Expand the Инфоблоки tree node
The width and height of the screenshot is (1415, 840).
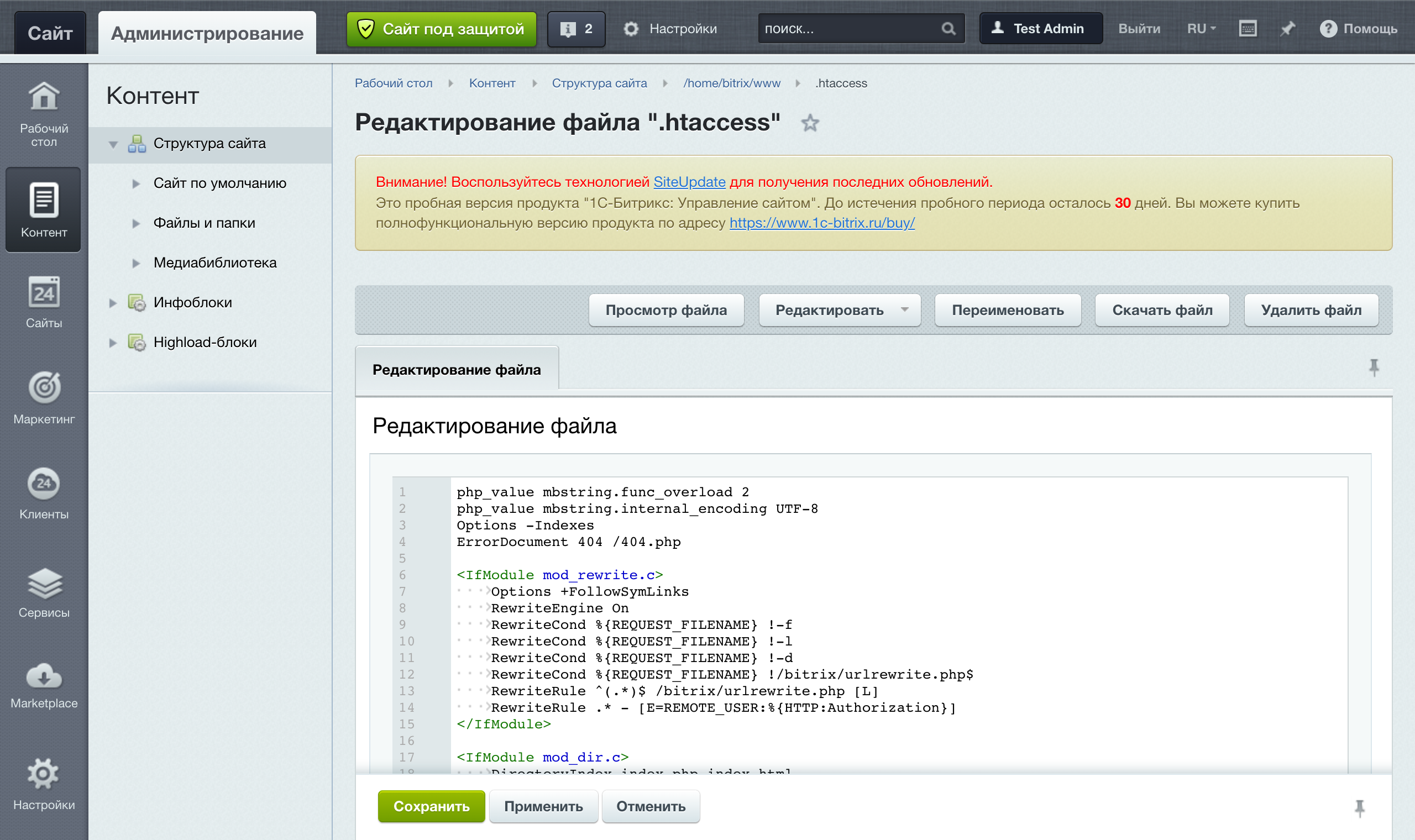tap(113, 303)
